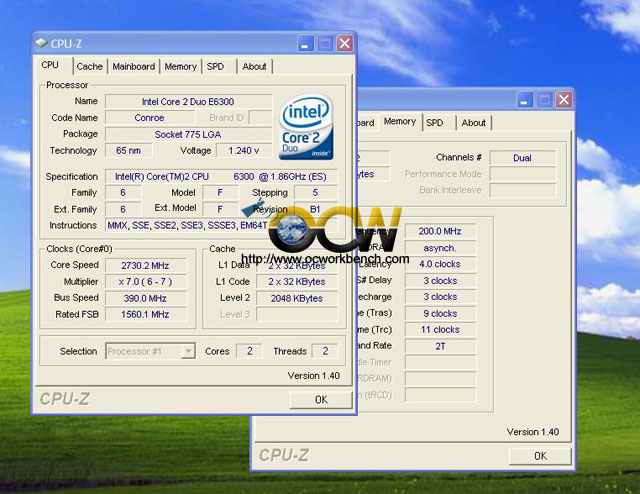Image resolution: width=640 pixels, height=494 pixels.
Task: Click the Instructions field listing MMX, SSE
Action: [221, 225]
